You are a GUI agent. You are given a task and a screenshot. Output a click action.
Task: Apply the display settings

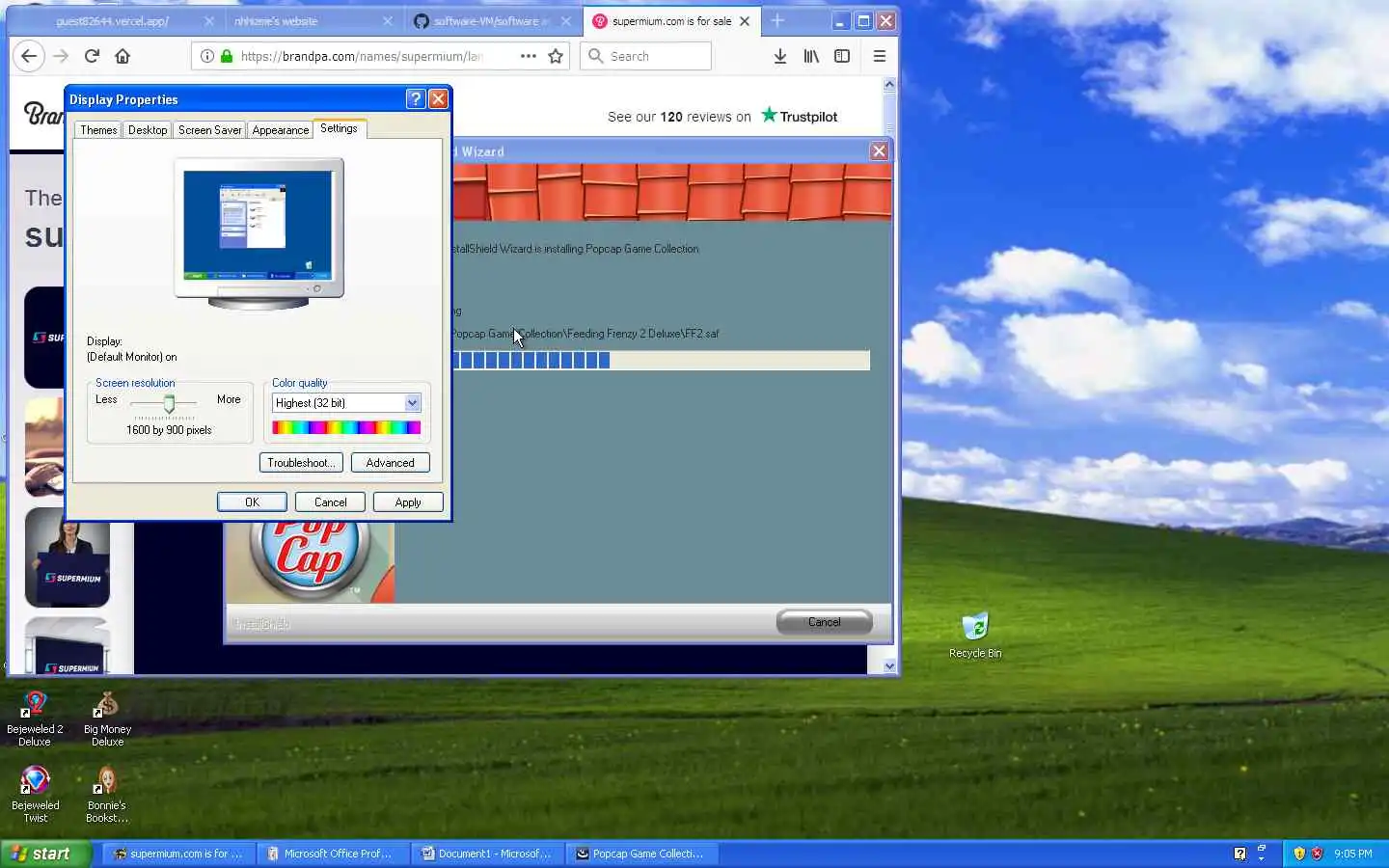point(408,502)
